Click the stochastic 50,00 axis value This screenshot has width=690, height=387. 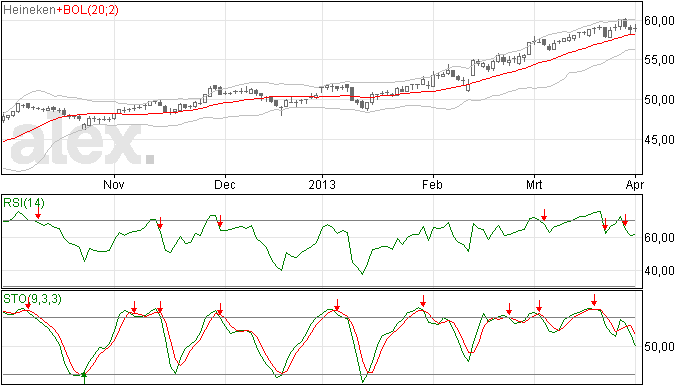tap(660, 347)
